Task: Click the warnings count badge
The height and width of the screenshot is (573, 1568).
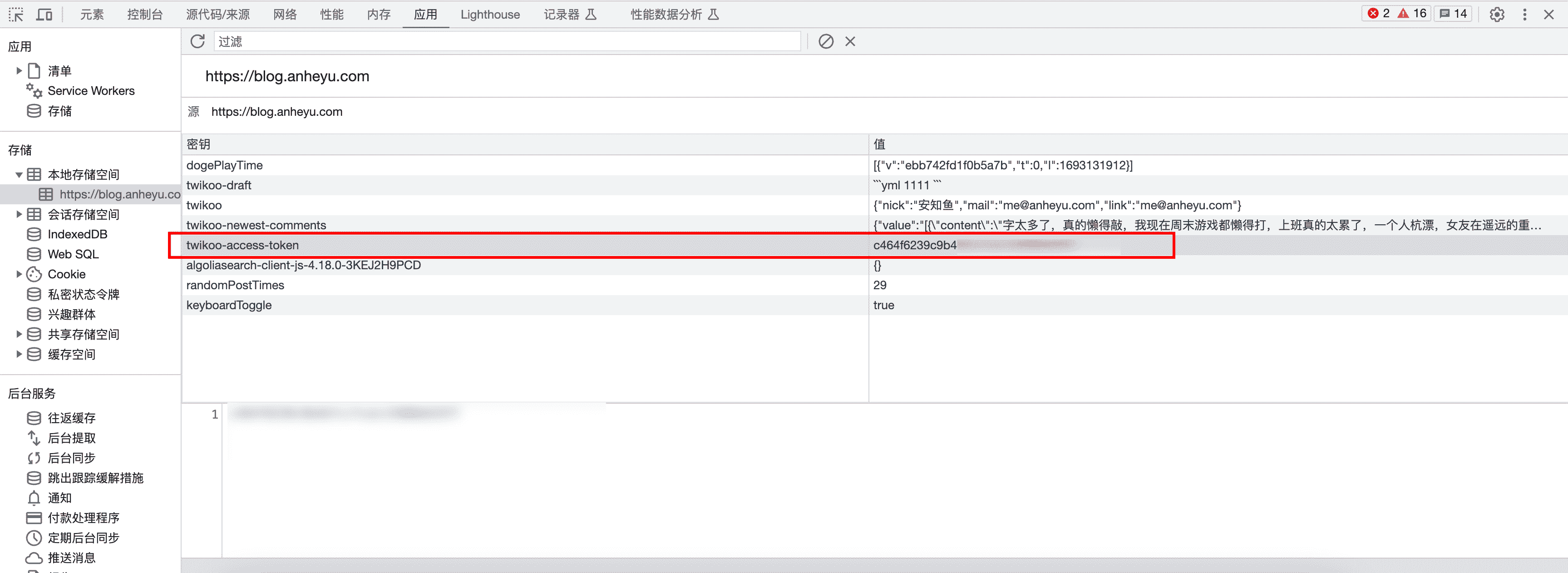Action: (x=1412, y=14)
